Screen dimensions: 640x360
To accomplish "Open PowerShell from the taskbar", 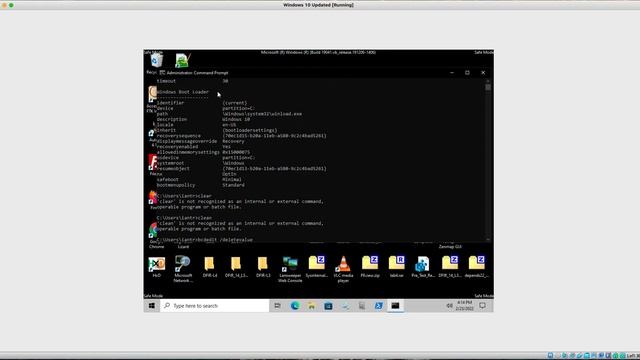I will (x=378, y=305).
